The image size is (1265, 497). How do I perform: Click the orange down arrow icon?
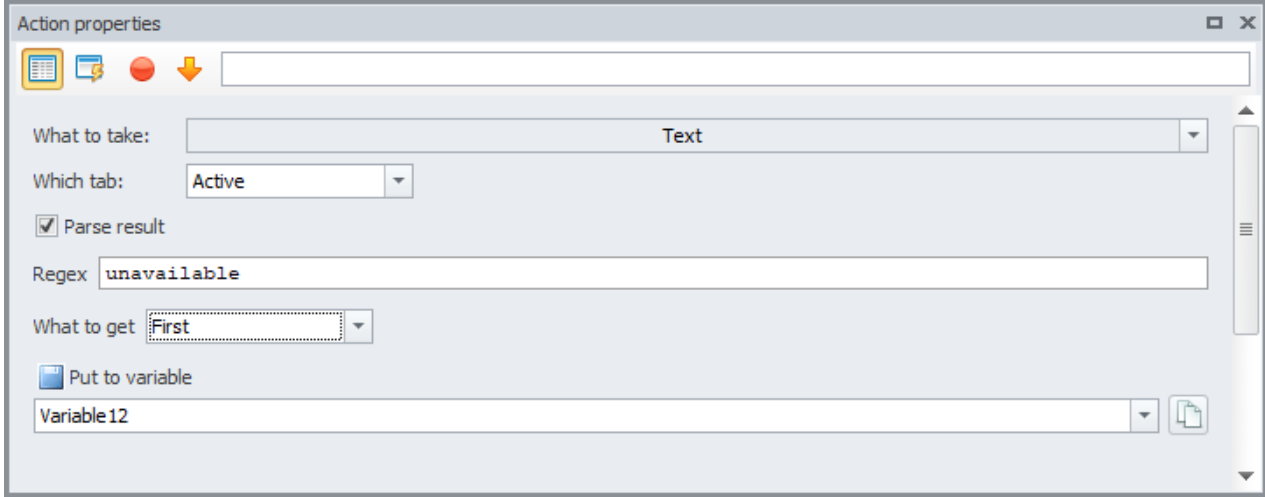point(190,69)
